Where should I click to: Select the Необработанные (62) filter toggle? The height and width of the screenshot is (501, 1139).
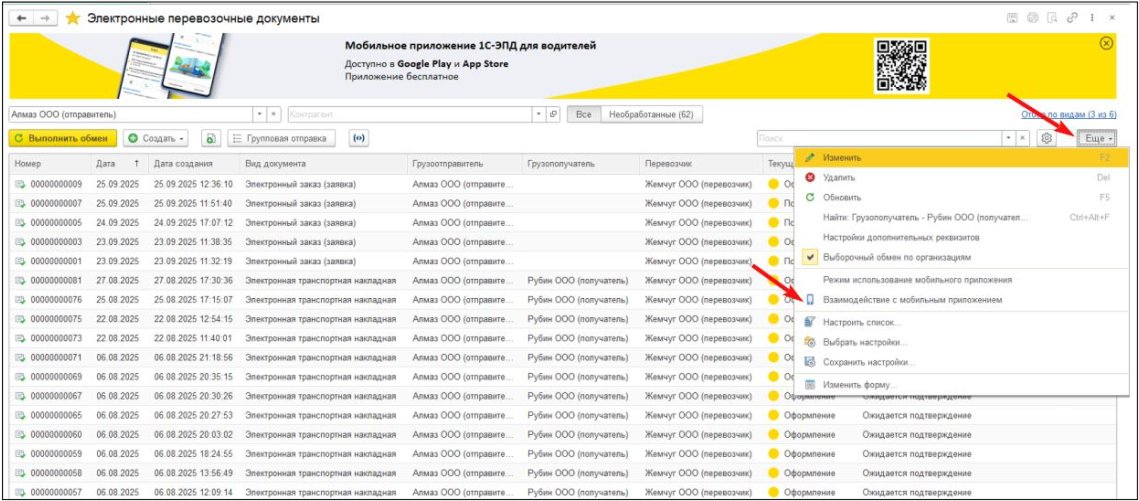[651, 115]
